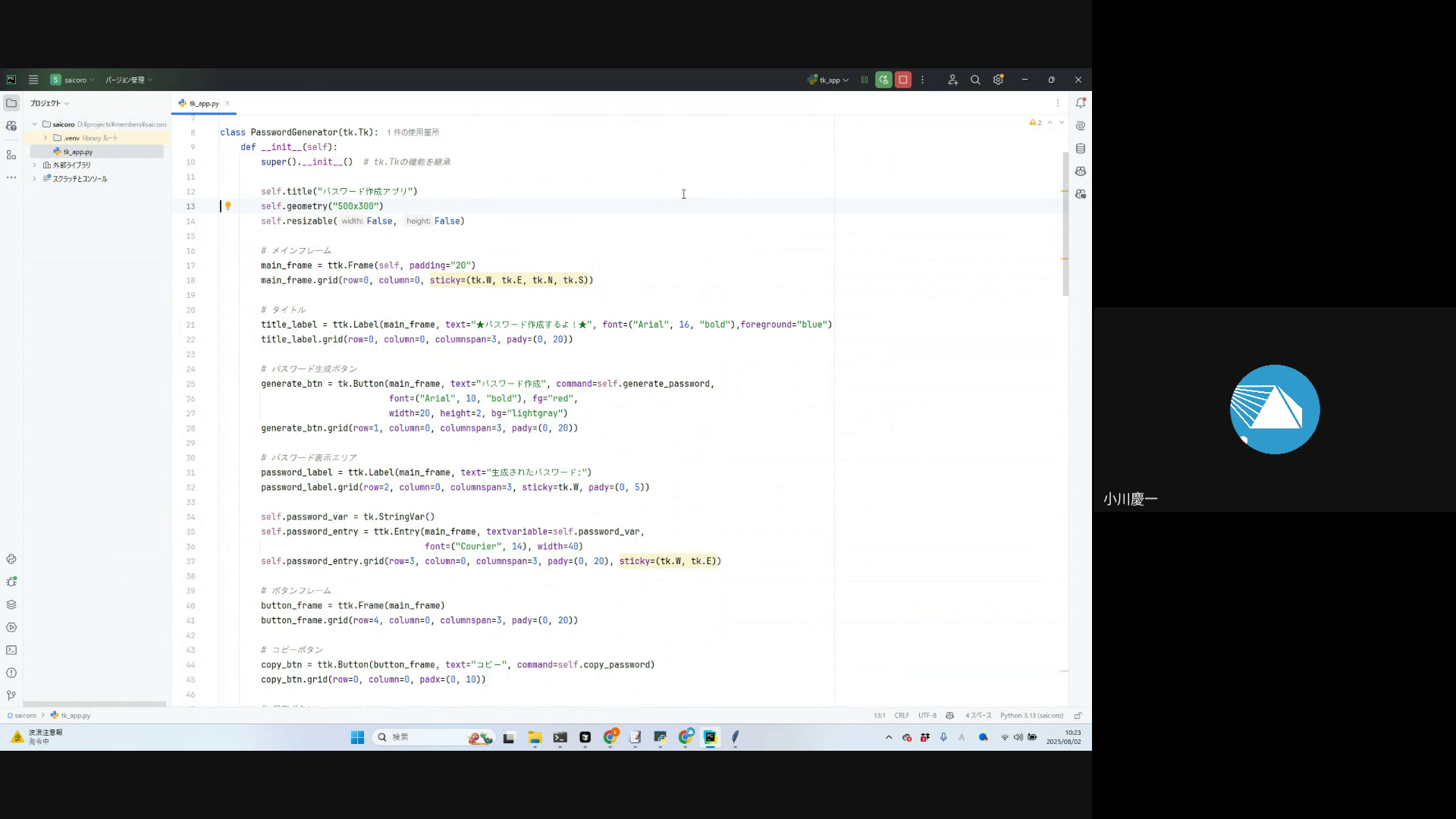Image resolution: width=1456 pixels, height=819 pixels.
Task: Expand the 外部ライブラリ tree node
Action: click(34, 165)
